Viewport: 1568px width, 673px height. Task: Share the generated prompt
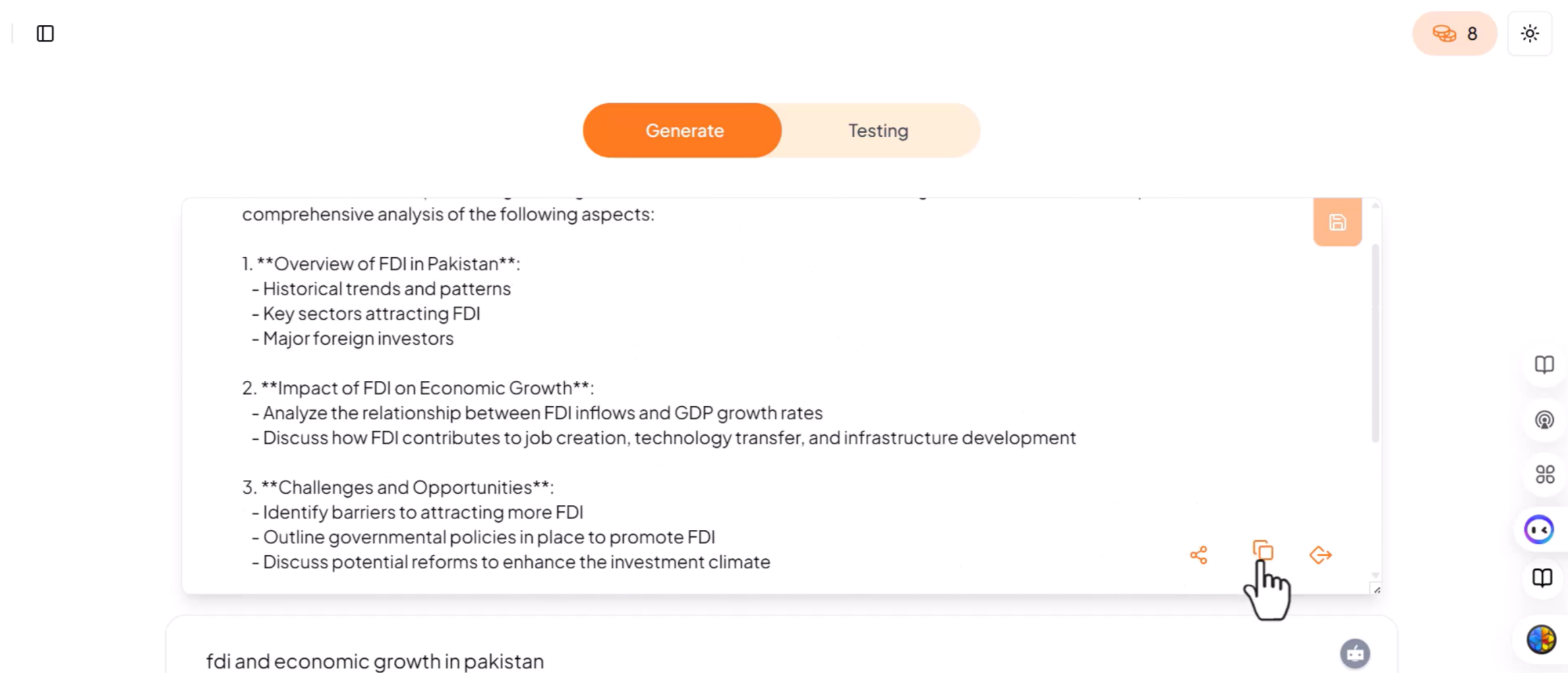tap(1199, 554)
